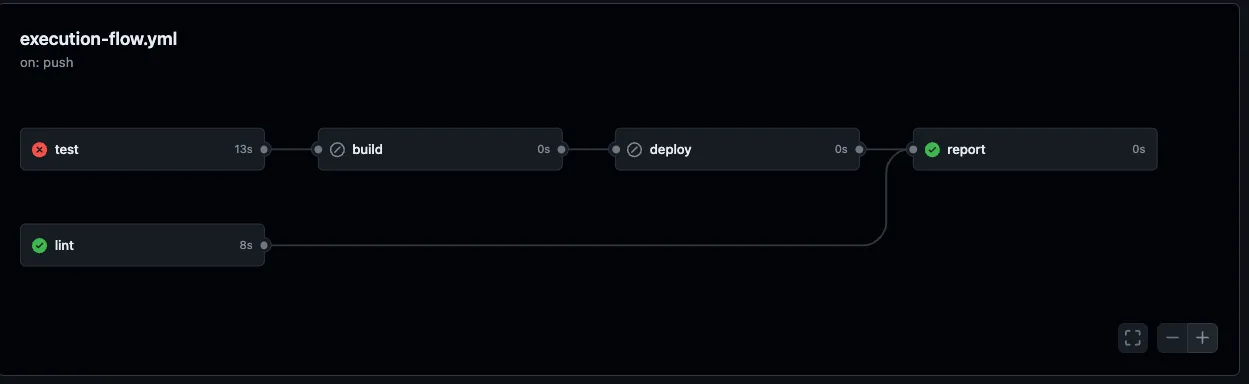The image size is (1249, 384).
Task: Click the red failed icon on test job
Action: [39, 149]
